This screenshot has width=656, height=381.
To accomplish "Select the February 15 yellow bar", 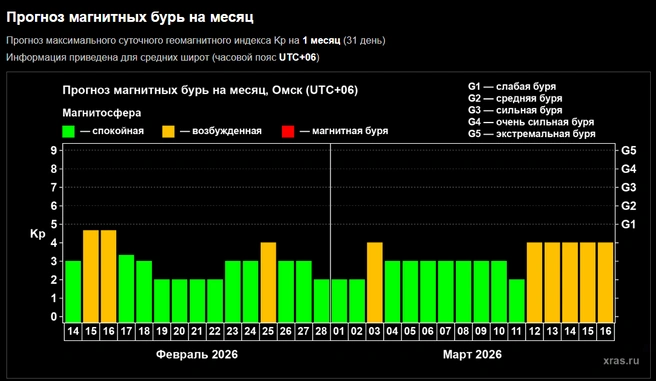I will tap(91, 276).
